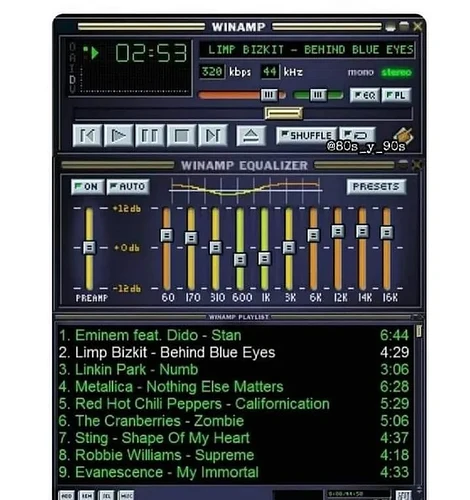Click the A always-on-top letter in clutterbar
Image resolution: width=470 pixels, height=500 pixels.
coord(72,57)
